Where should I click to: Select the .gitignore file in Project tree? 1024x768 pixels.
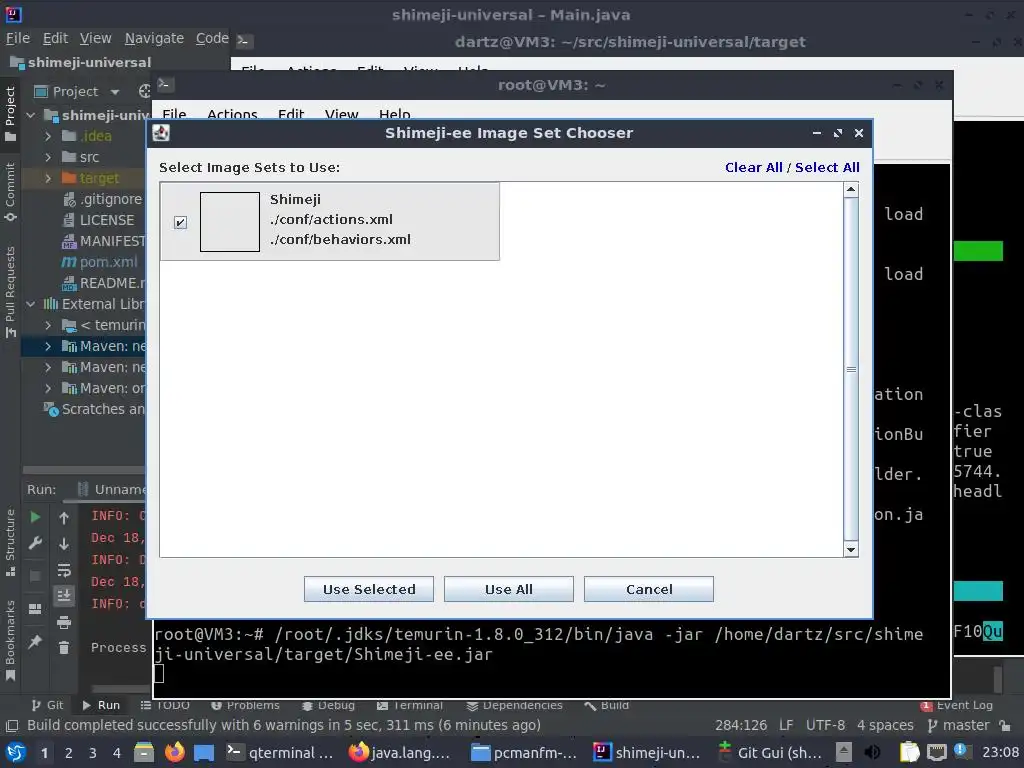pos(102,199)
